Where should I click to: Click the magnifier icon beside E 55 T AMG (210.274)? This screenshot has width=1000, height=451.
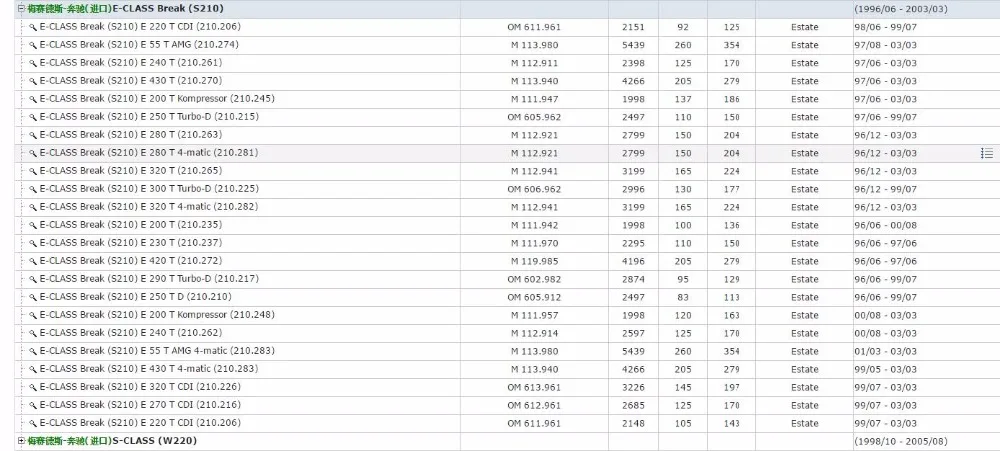[x=33, y=45]
